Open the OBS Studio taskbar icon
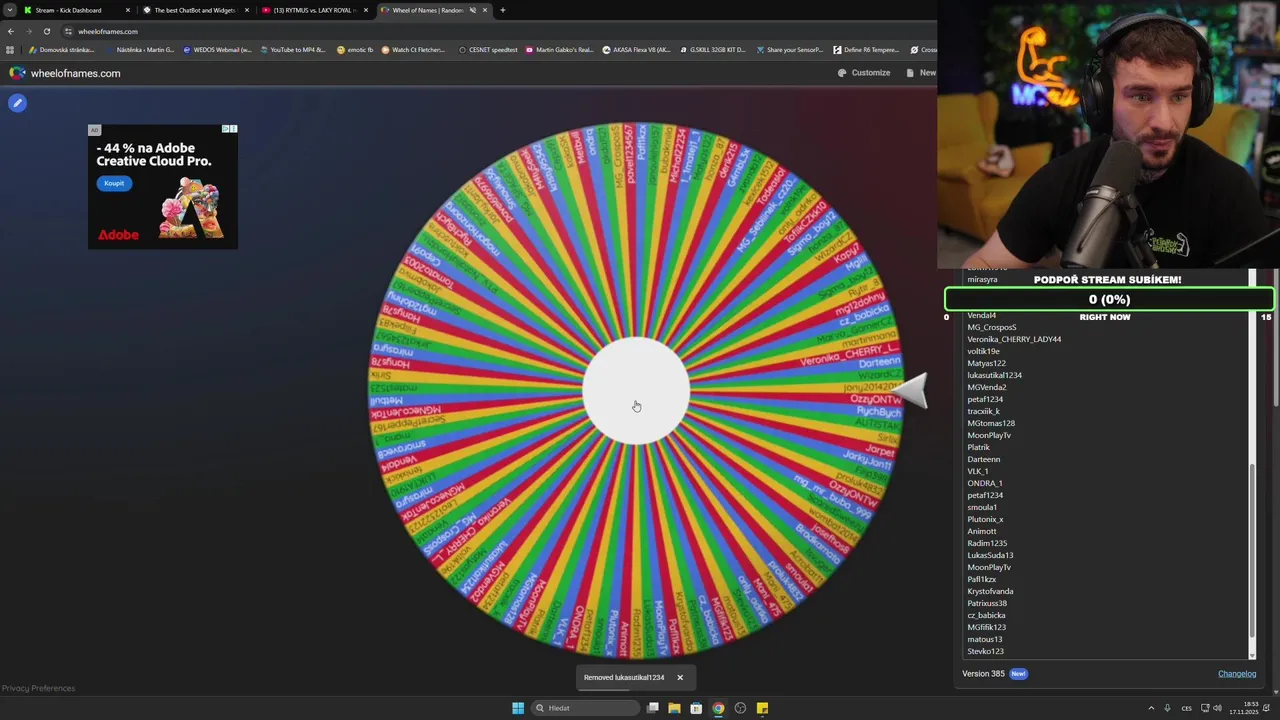1280x720 pixels. point(740,708)
